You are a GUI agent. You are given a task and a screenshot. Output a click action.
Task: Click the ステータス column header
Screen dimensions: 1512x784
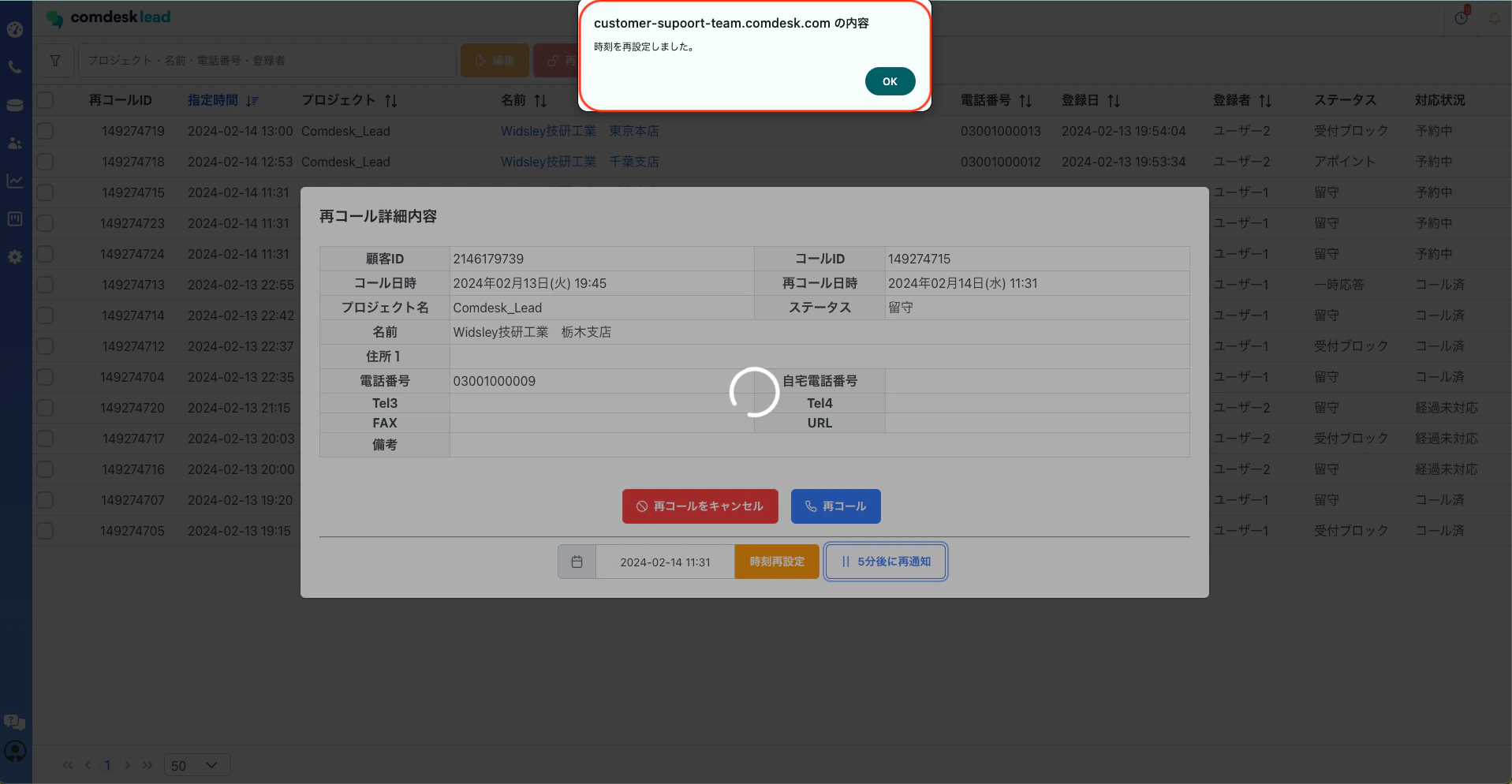pyautogui.click(x=1345, y=100)
